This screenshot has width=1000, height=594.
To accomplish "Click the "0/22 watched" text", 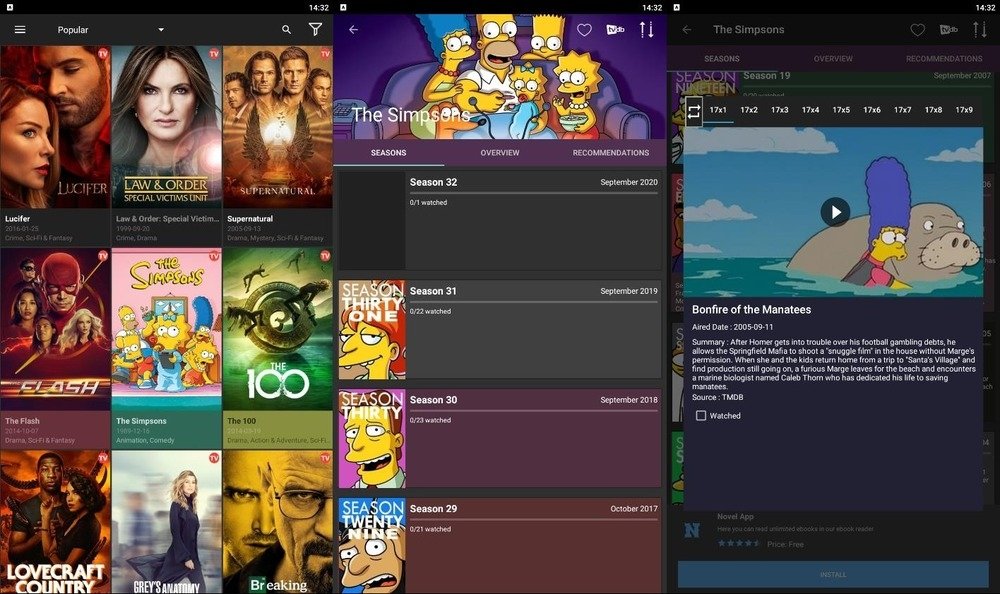I will [430, 311].
